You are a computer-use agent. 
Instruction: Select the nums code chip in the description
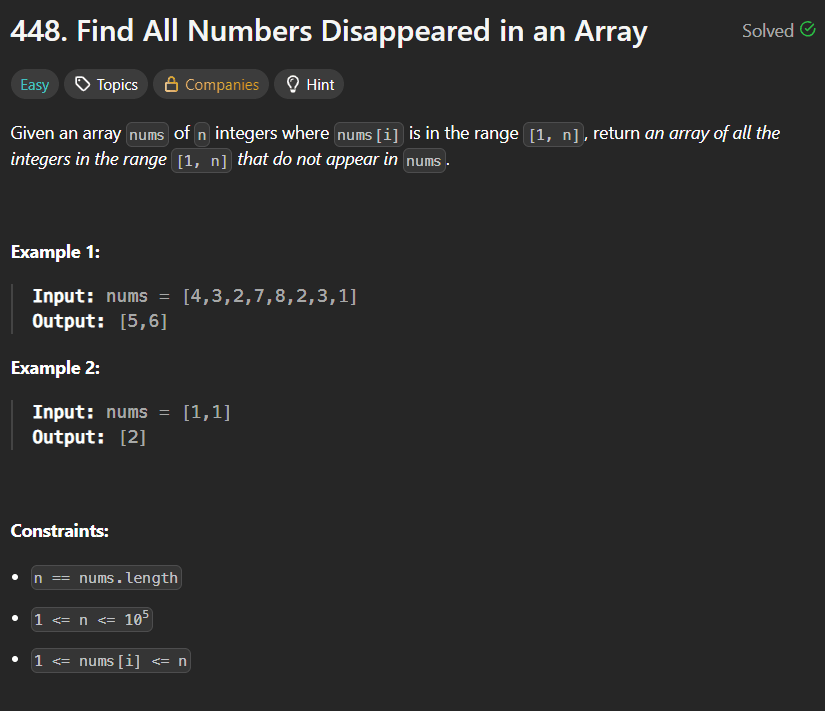[147, 133]
